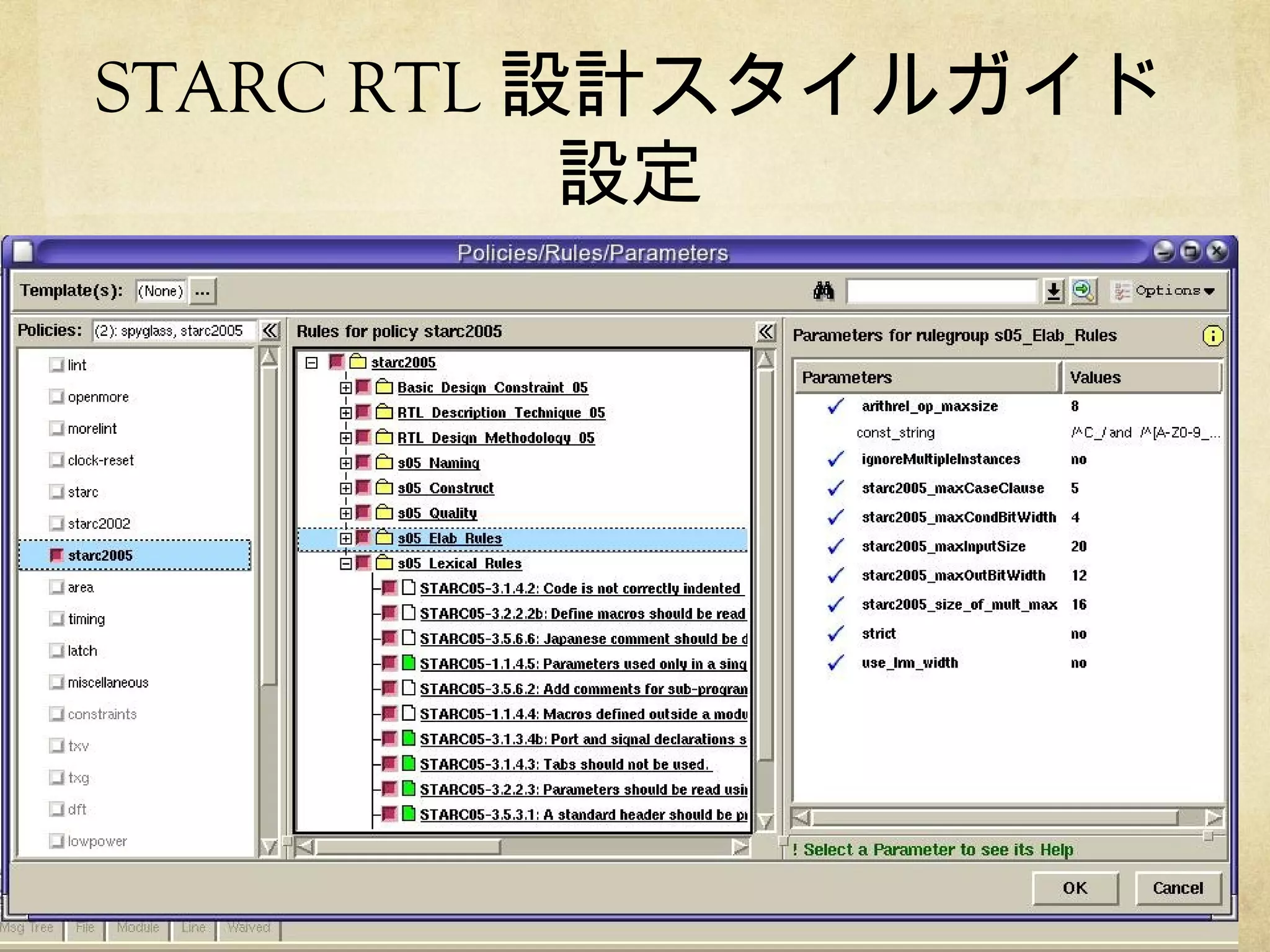
Task: Click the Cancel button
Action: click(x=1178, y=888)
